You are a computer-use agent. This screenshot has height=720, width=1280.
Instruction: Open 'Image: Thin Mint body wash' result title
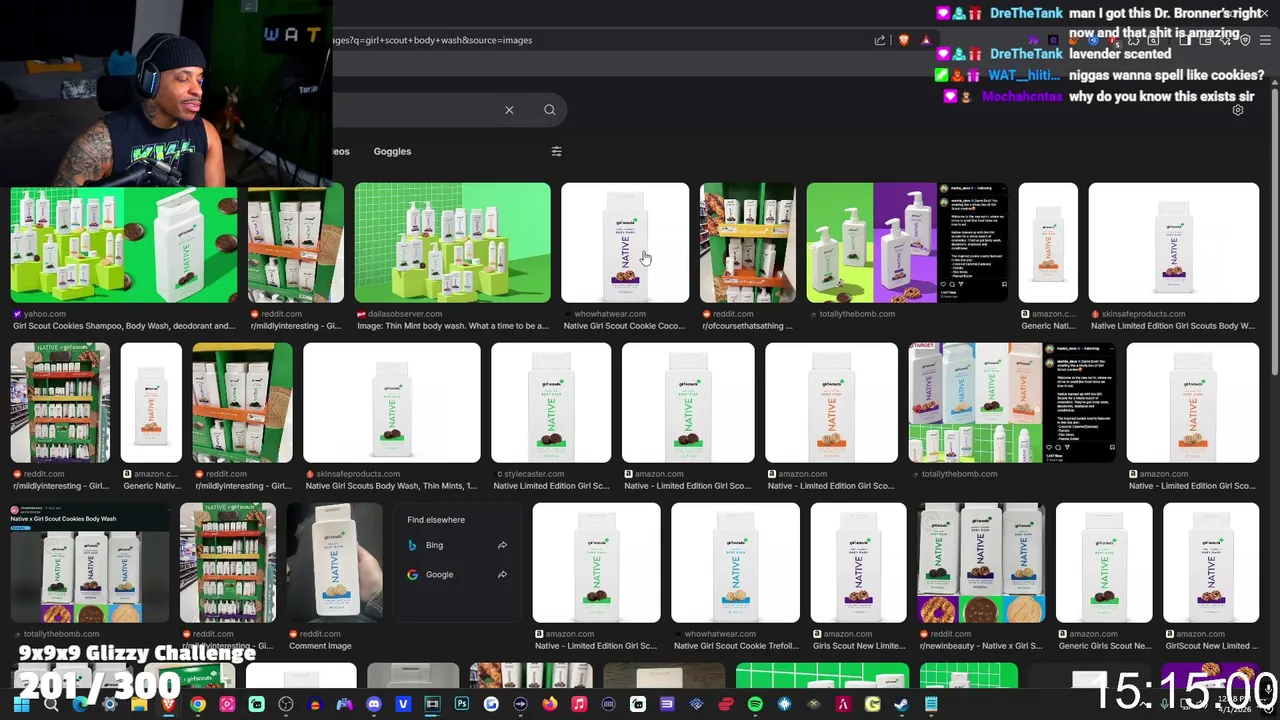tap(452, 326)
